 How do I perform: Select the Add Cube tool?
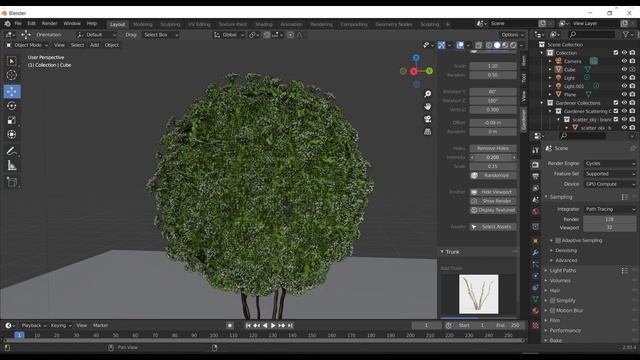click(x=12, y=182)
